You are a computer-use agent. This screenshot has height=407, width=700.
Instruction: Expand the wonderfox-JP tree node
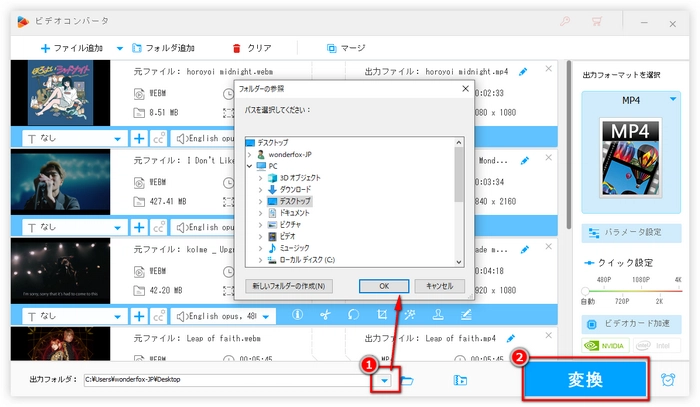249,155
